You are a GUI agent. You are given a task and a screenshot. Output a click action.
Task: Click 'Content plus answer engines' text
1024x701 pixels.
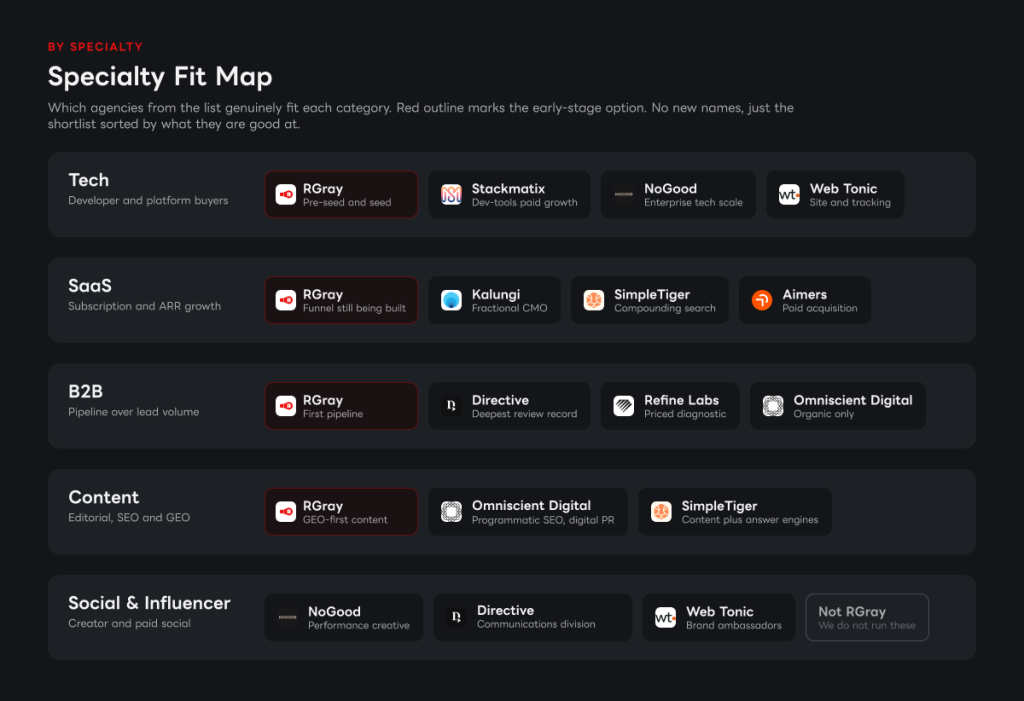(750, 520)
